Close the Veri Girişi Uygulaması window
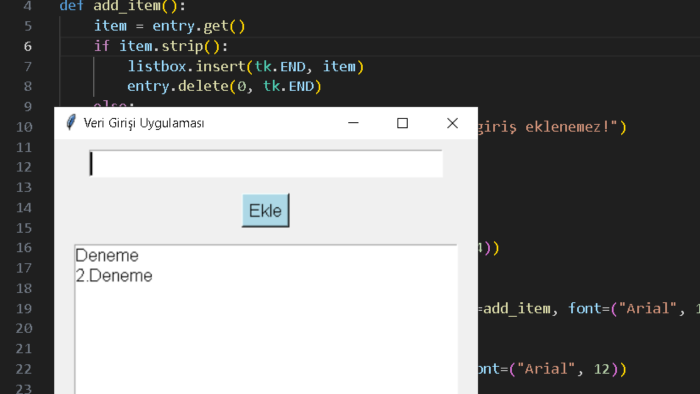 [452, 123]
